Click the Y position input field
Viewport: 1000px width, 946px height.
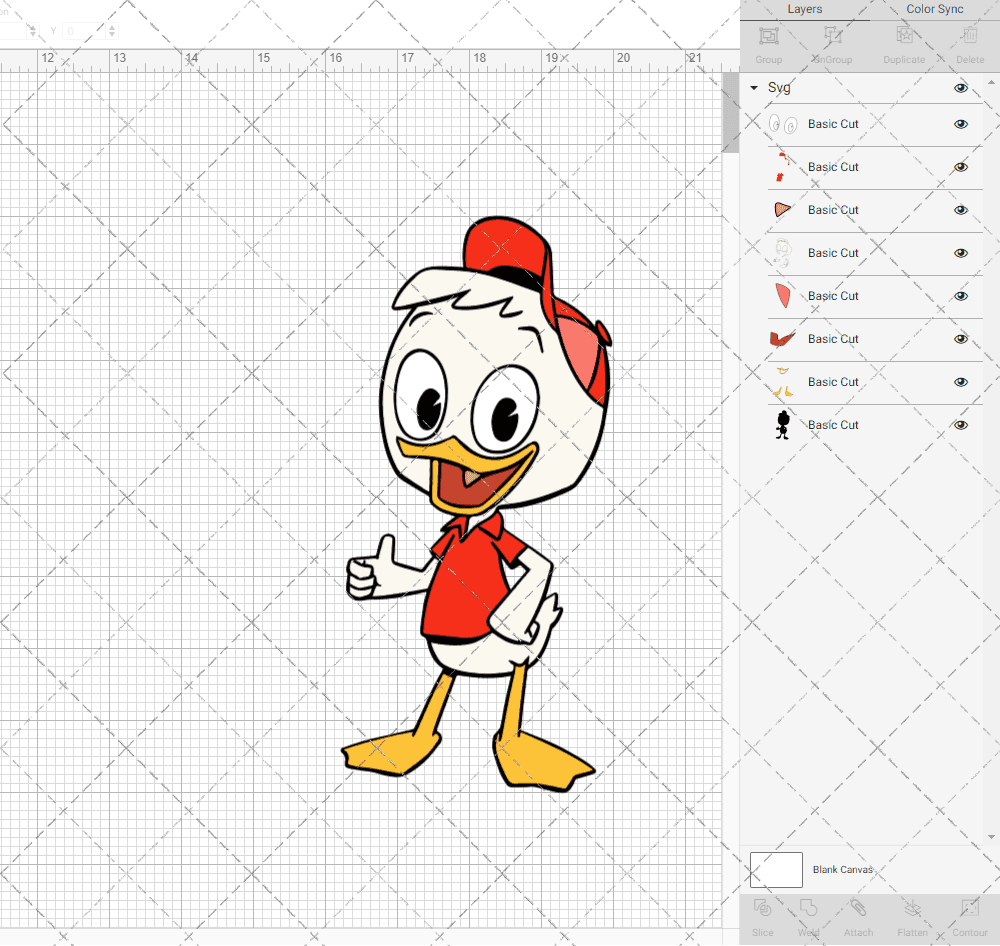84,31
